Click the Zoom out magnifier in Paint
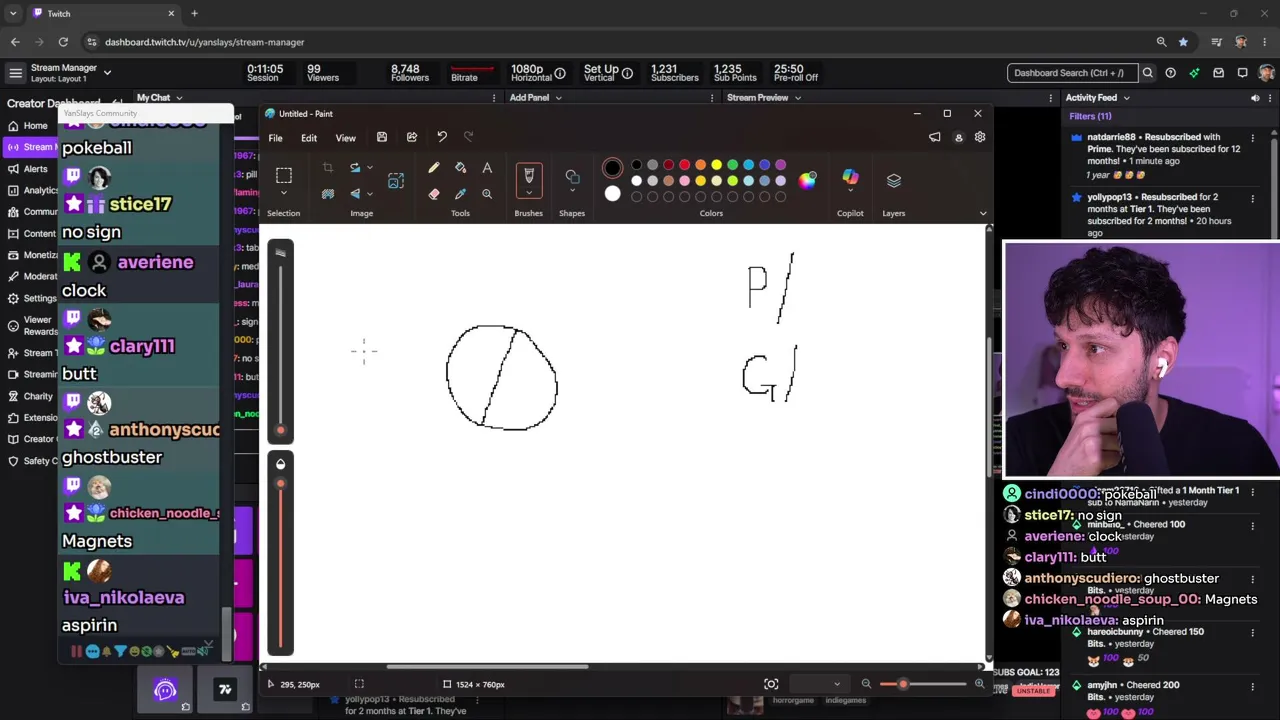 866,684
